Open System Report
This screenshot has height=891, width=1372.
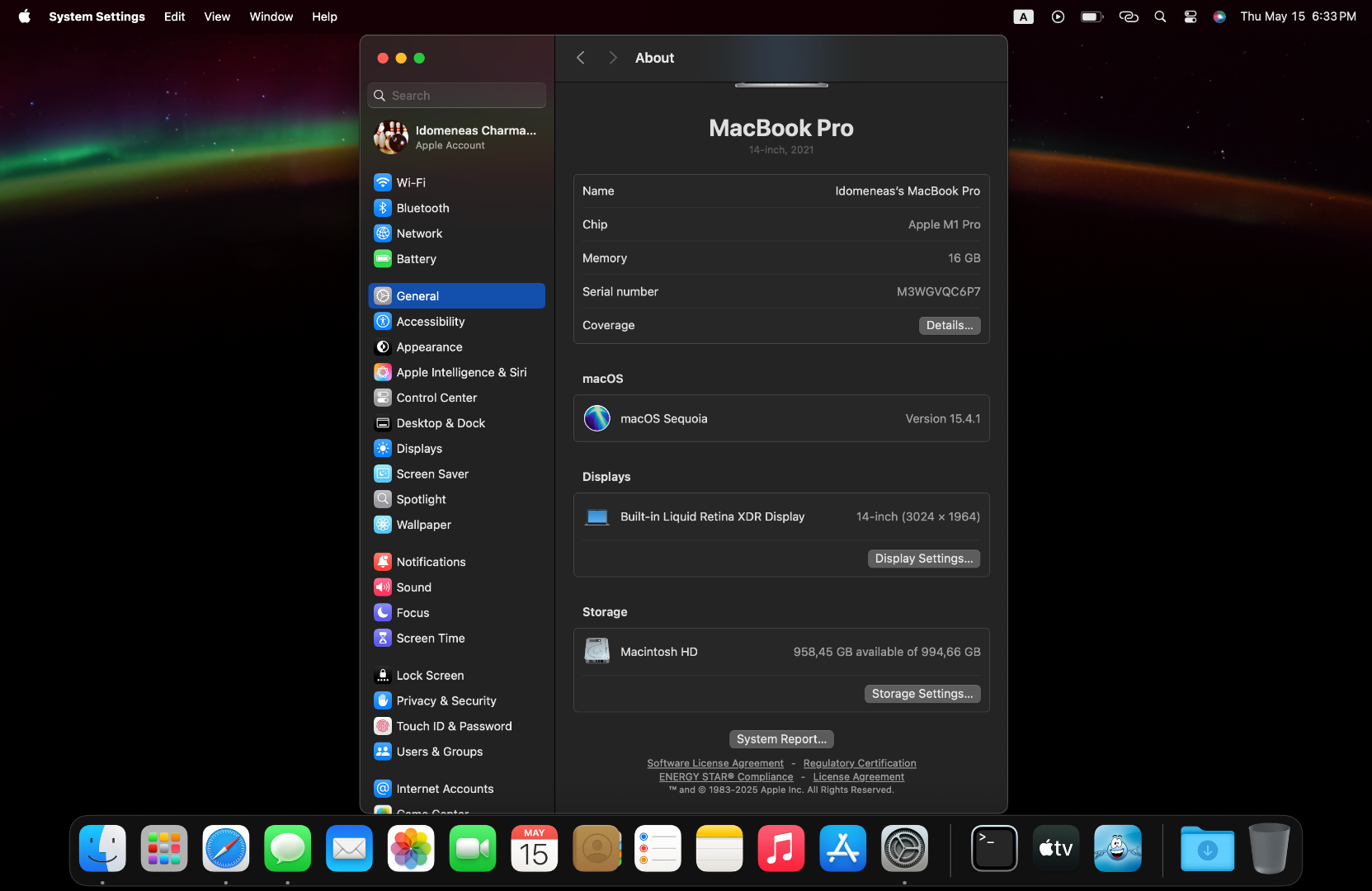[x=781, y=739]
